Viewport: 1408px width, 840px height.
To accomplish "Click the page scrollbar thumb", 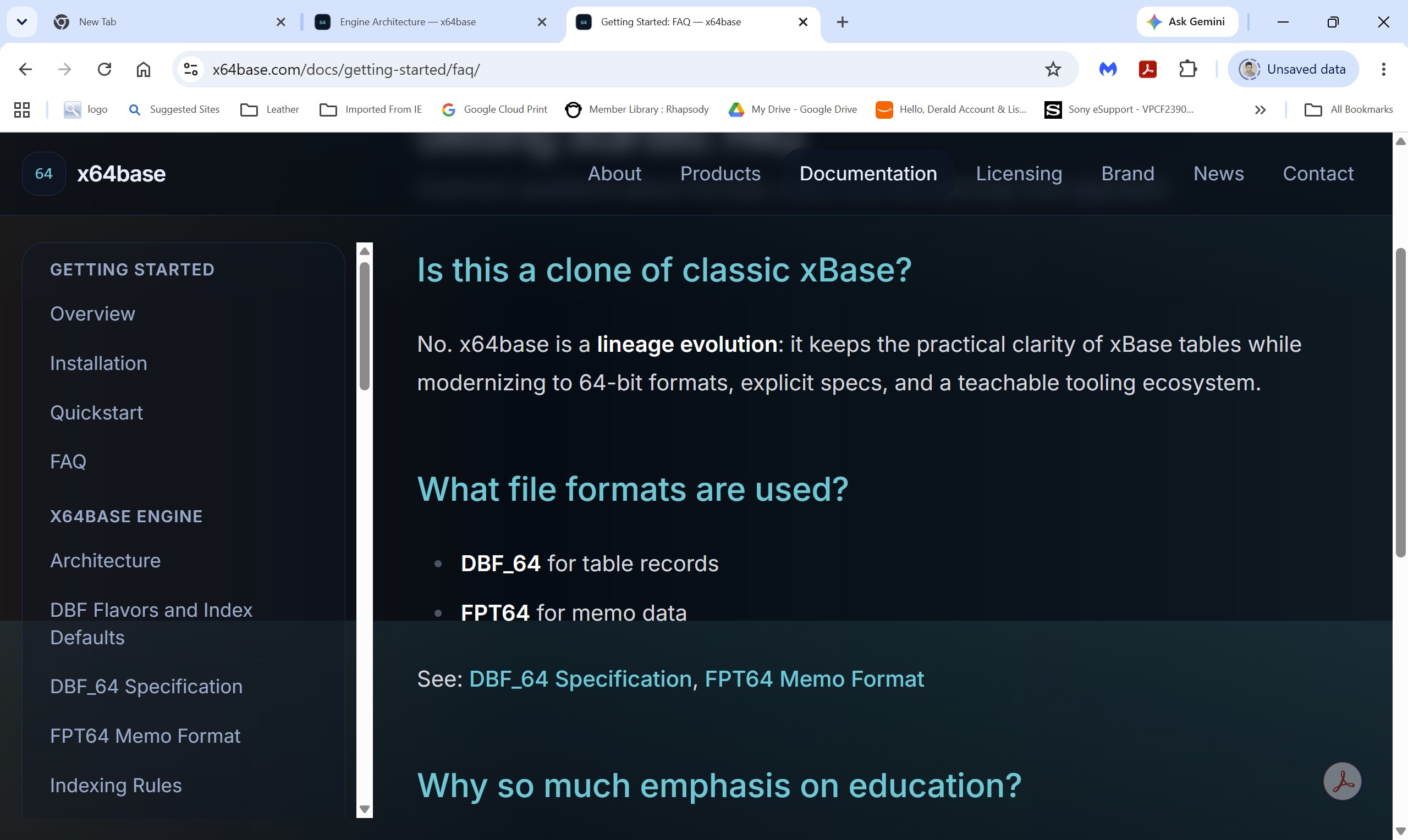I will [x=1400, y=403].
